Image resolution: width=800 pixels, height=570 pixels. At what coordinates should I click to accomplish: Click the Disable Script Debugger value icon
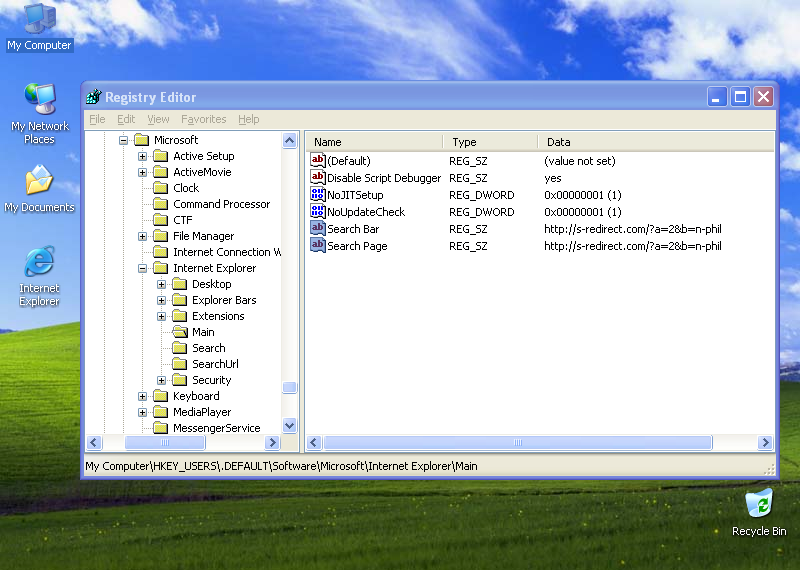317,178
